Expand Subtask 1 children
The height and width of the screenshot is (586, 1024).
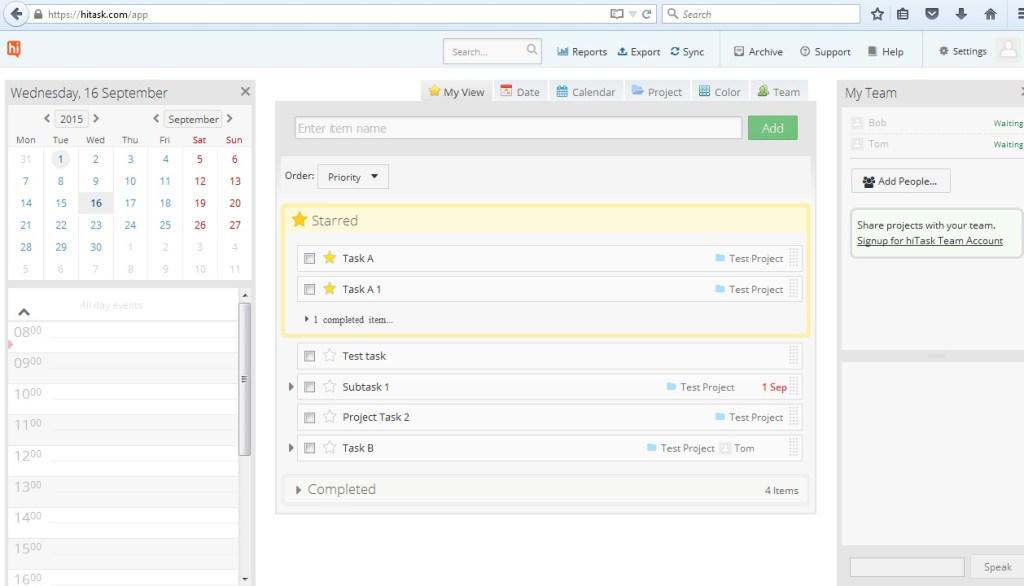(291, 387)
